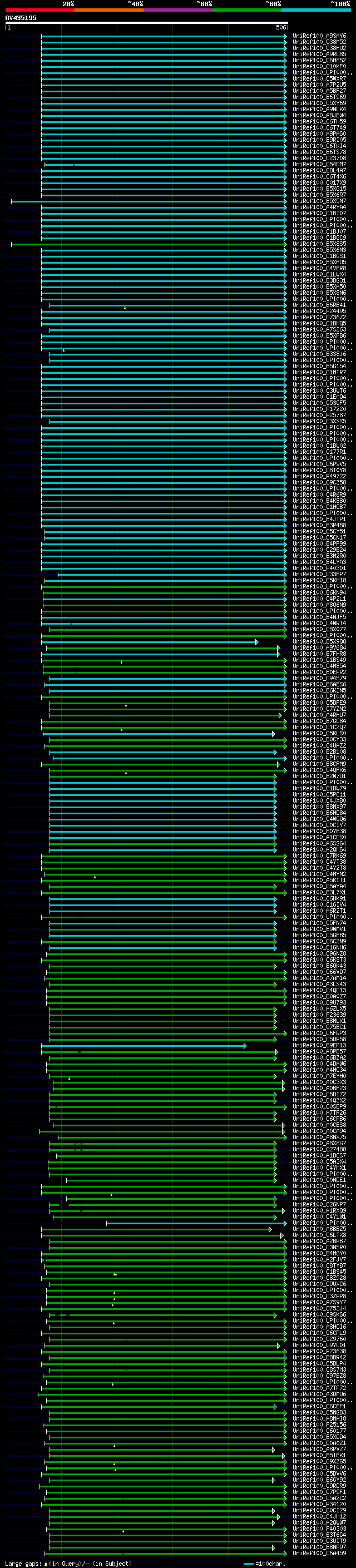Open hit UniRef100_Q38M52
The width and height of the screenshot is (356, 1568).
coord(319,42)
